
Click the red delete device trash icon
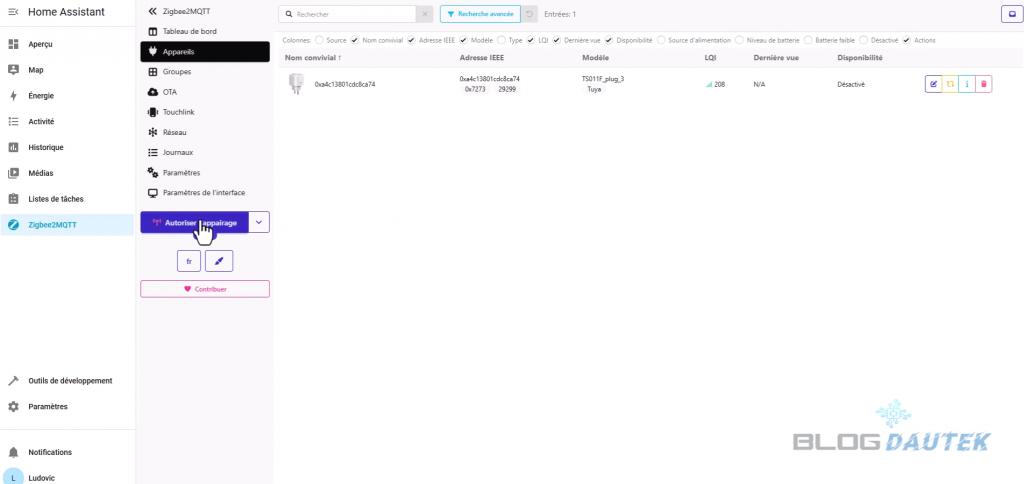click(984, 84)
